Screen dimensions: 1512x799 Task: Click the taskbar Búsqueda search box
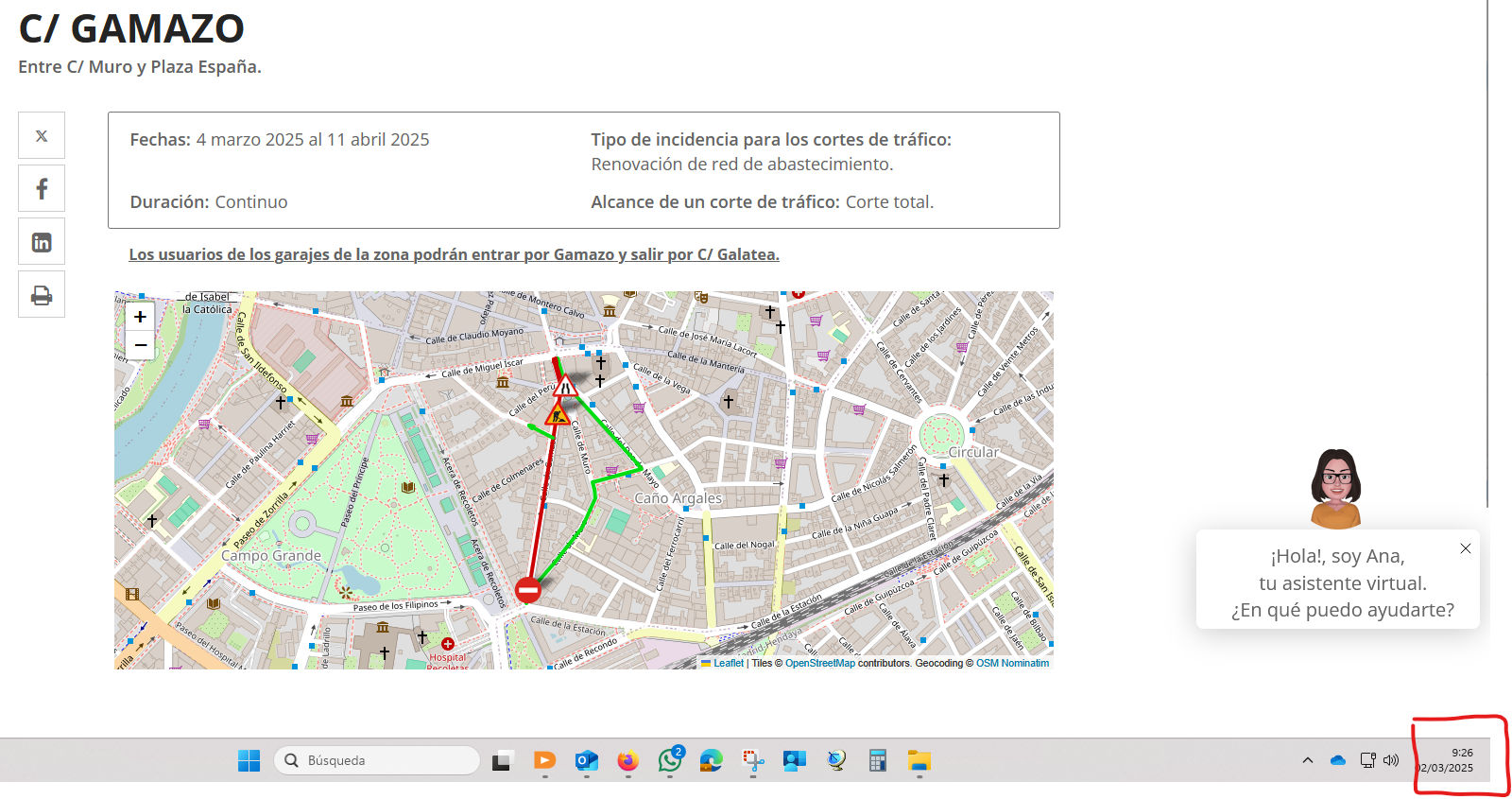pyautogui.click(x=377, y=760)
